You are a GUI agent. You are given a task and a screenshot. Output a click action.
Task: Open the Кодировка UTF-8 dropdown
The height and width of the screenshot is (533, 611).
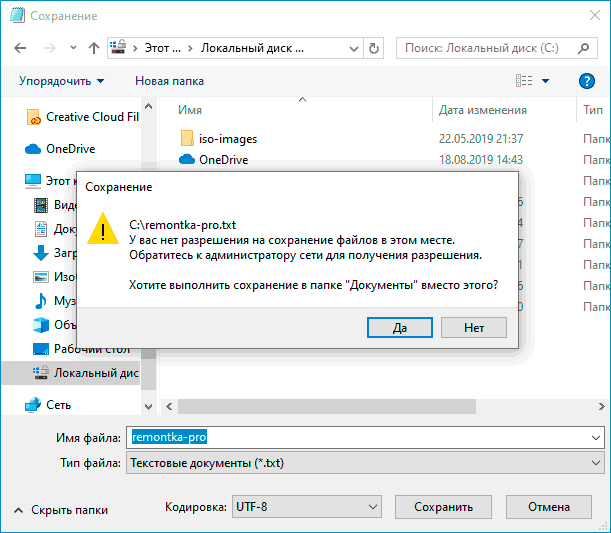(307, 507)
